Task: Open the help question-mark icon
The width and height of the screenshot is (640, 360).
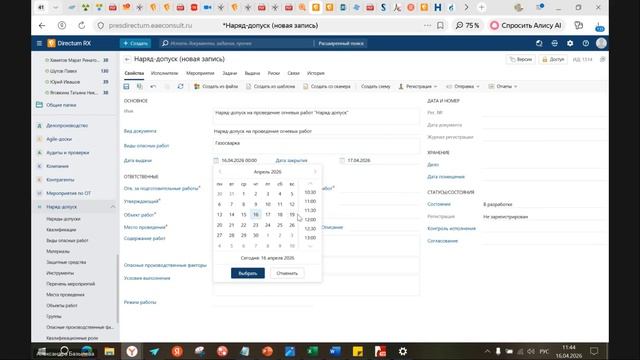Action: point(586,43)
